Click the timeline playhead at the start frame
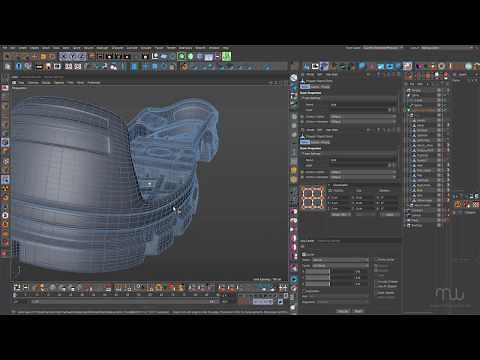Screen dimensions: 480x360 15,295
